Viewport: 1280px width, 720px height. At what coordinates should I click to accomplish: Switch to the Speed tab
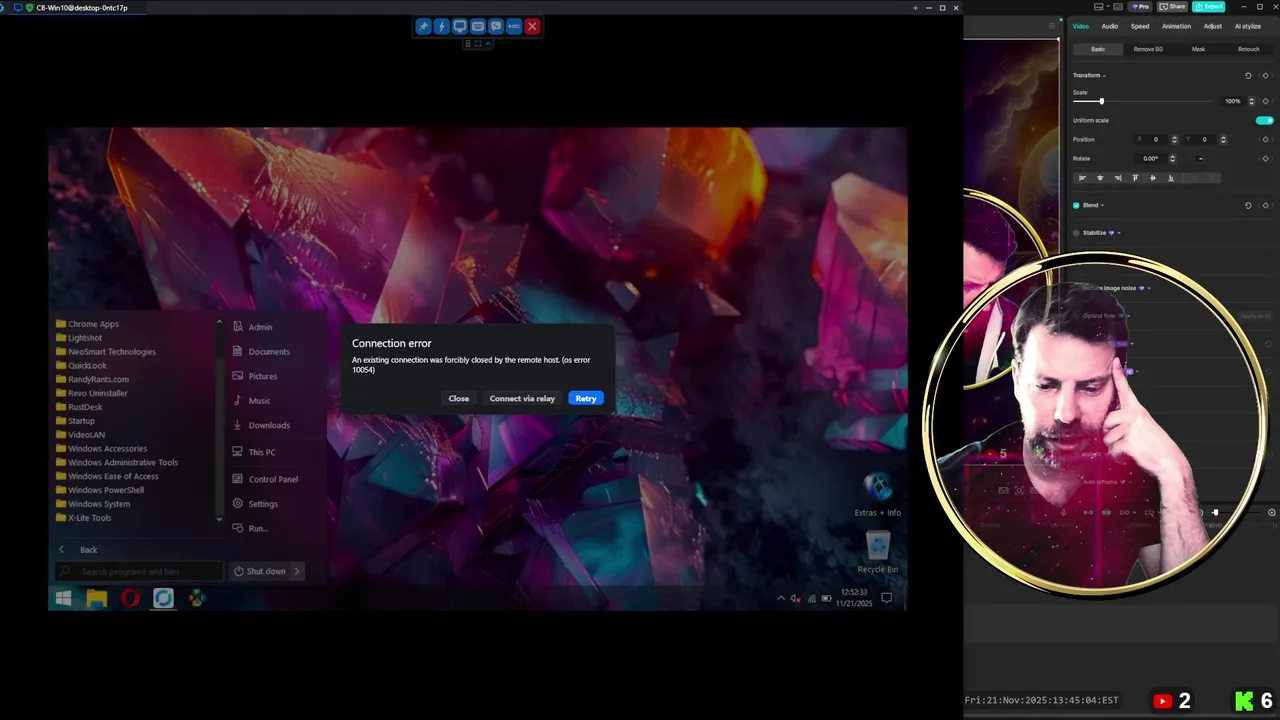pos(1140,26)
